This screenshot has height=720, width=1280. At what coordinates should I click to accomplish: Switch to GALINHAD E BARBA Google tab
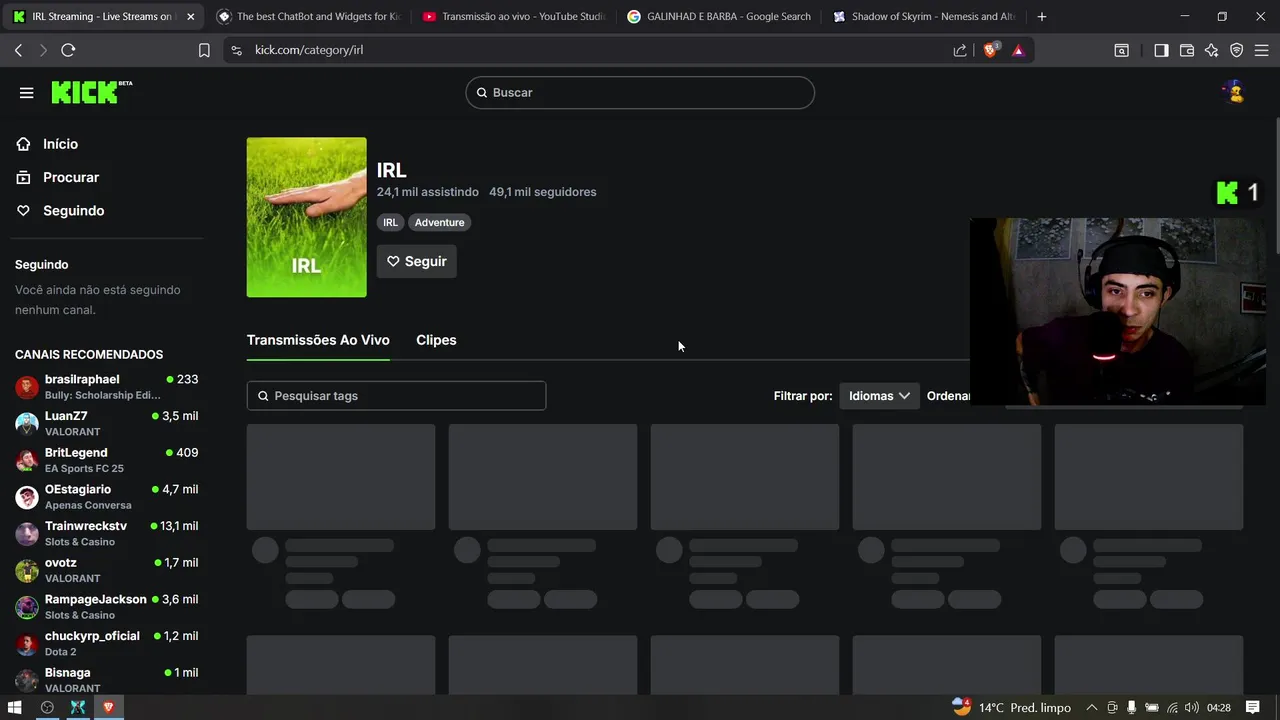[719, 16]
